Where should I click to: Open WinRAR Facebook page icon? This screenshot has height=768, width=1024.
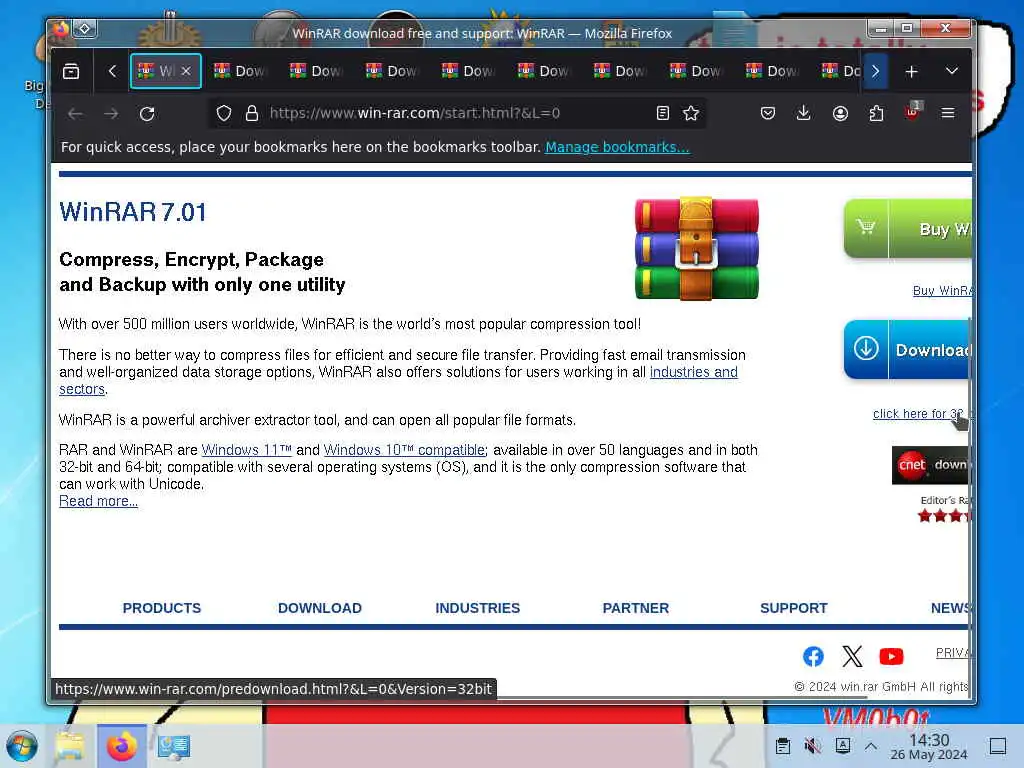point(813,656)
